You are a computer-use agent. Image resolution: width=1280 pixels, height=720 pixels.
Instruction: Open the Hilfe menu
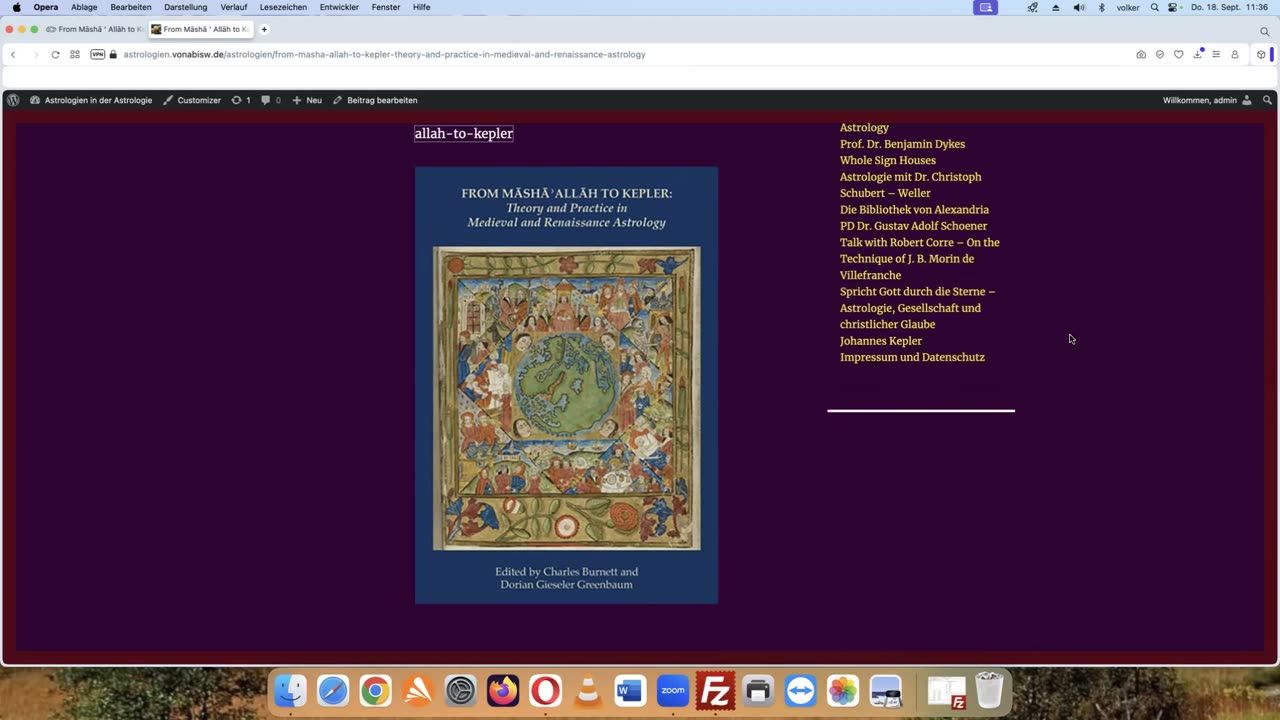point(421,7)
